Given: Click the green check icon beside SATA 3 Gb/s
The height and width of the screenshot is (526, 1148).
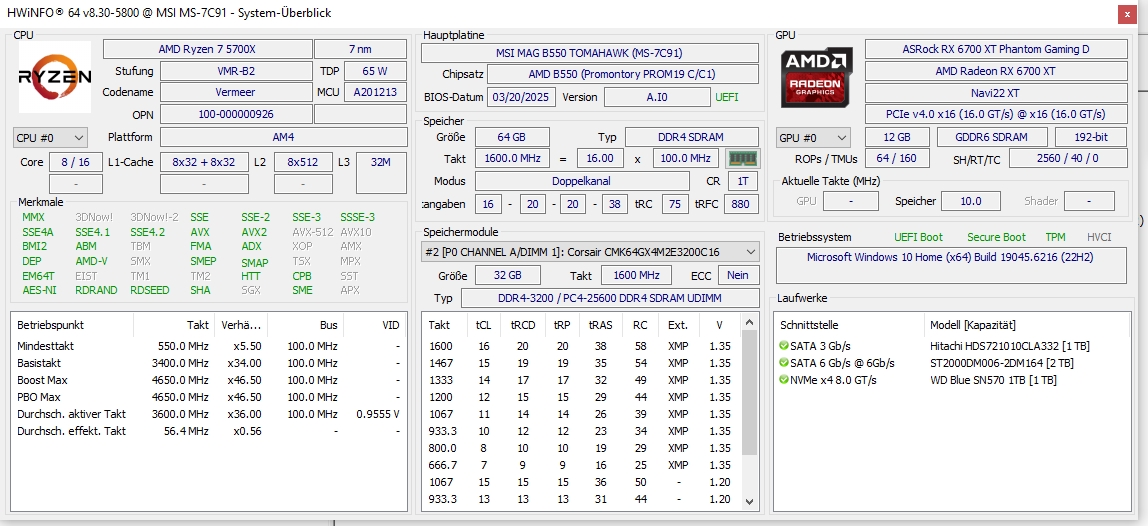Looking at the screenshot, I should pos(784,346).
